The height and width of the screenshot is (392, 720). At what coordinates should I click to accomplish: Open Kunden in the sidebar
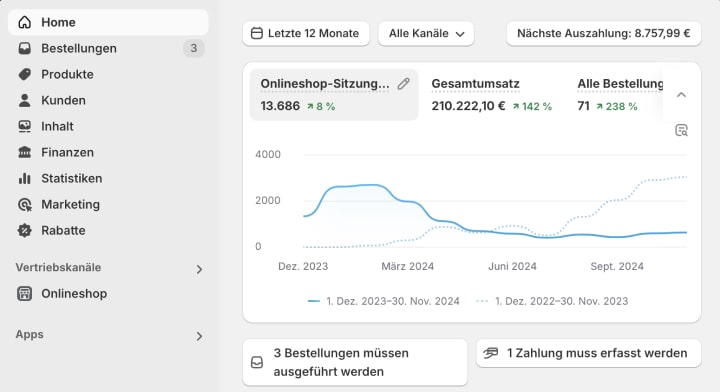pos(108,100)
